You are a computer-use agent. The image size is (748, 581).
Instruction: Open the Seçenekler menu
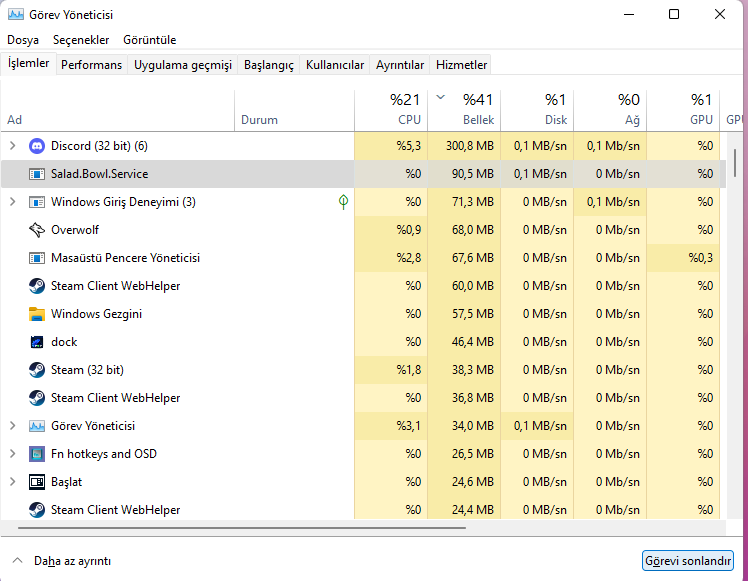[x=81, y=40]
